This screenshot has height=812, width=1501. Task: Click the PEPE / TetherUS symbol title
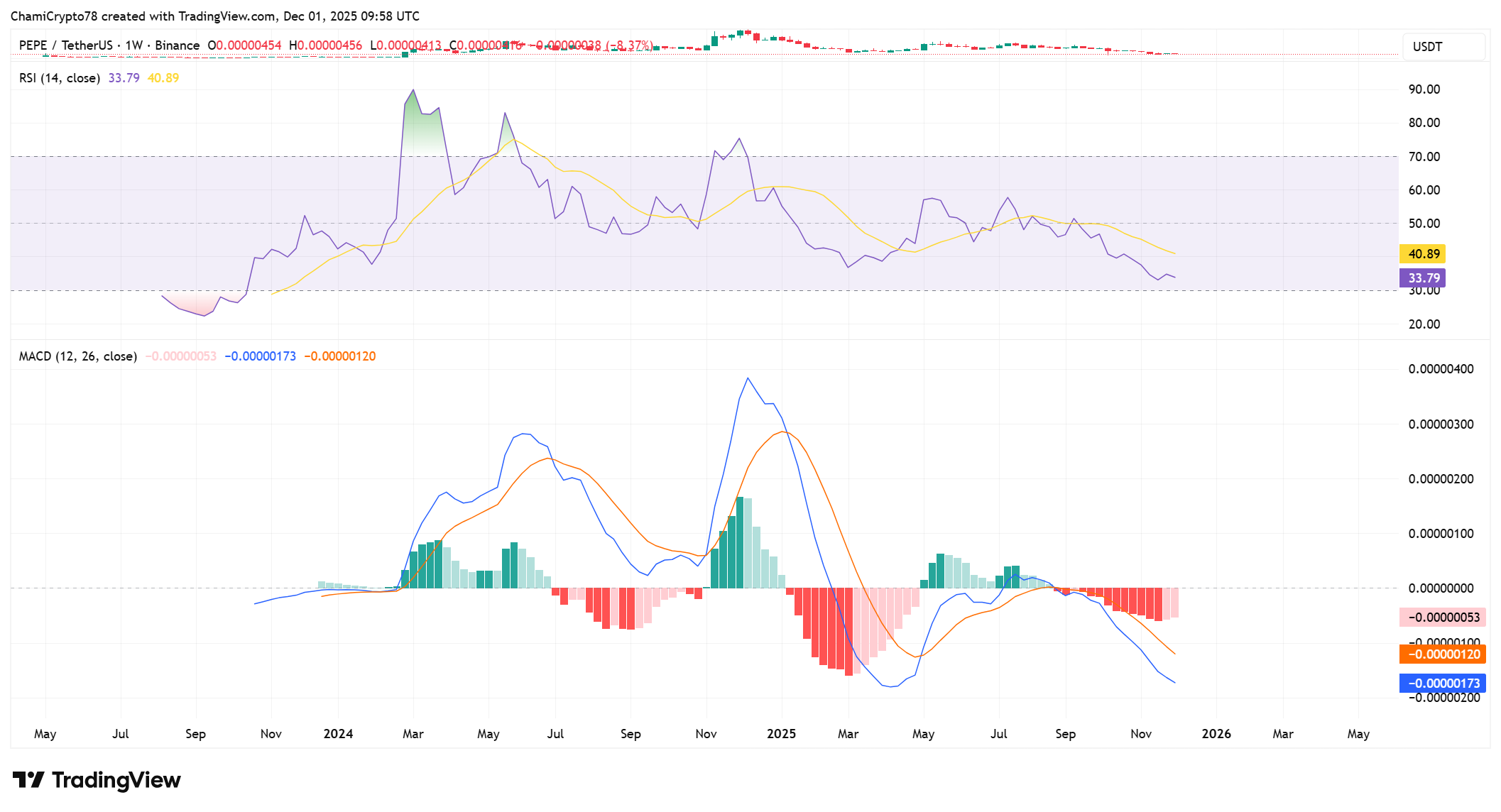tap(65, 45)
